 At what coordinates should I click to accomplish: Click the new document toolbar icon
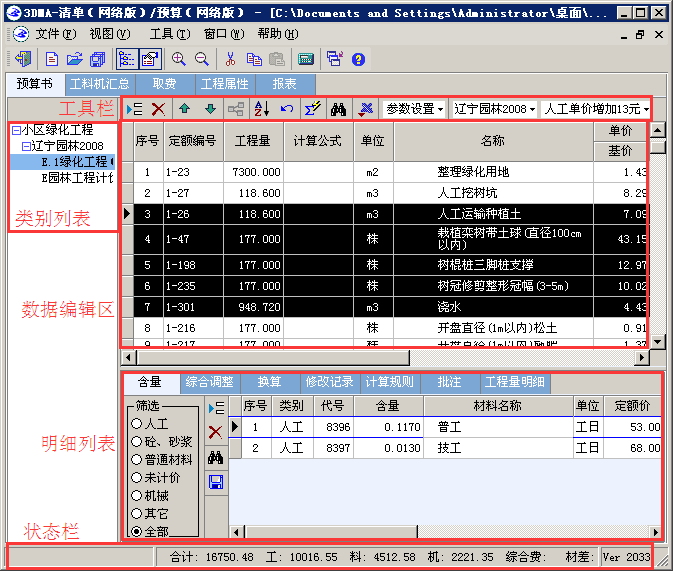click(52, 59)
